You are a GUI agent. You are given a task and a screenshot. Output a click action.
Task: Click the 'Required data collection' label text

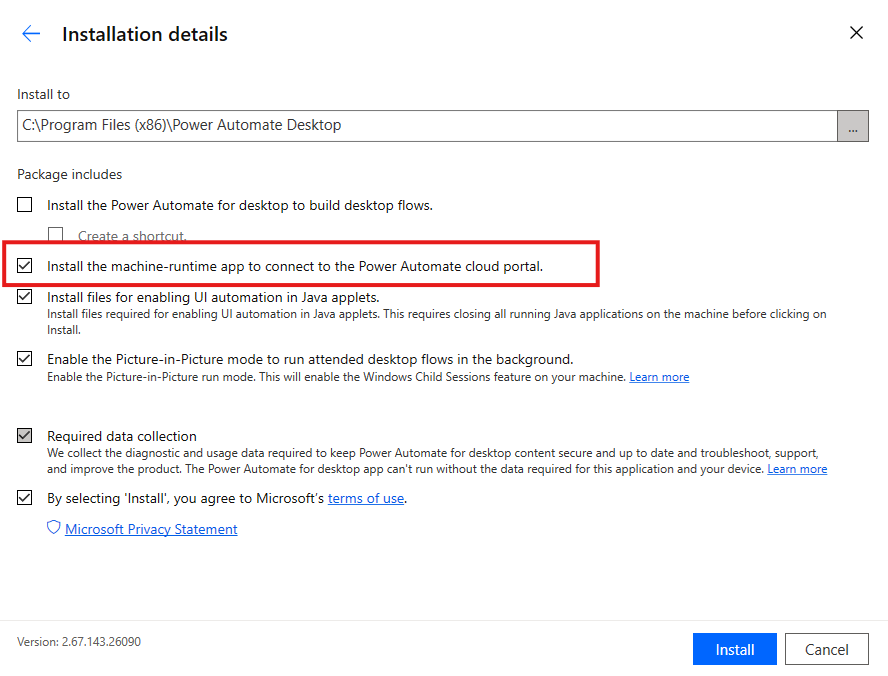122,436
